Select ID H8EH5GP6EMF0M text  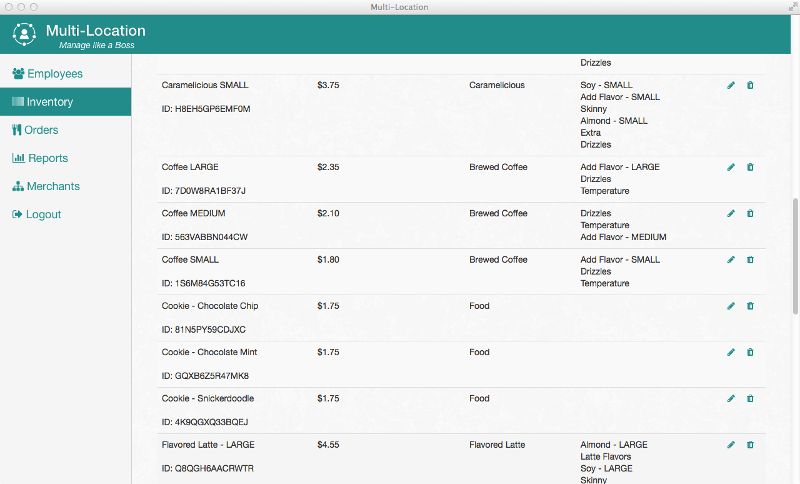(206, 109)
